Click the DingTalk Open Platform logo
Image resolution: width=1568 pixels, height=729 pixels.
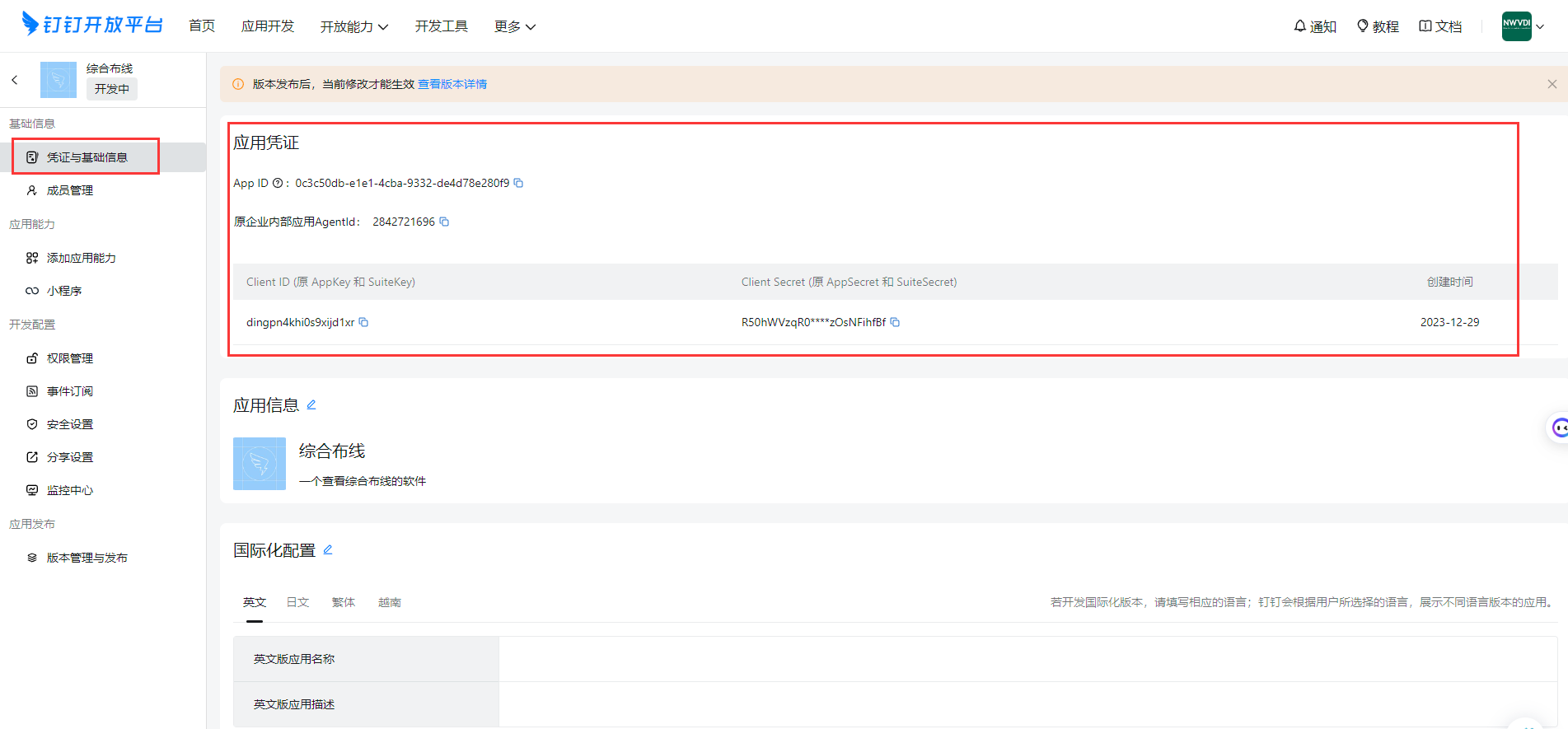point(92,25)
